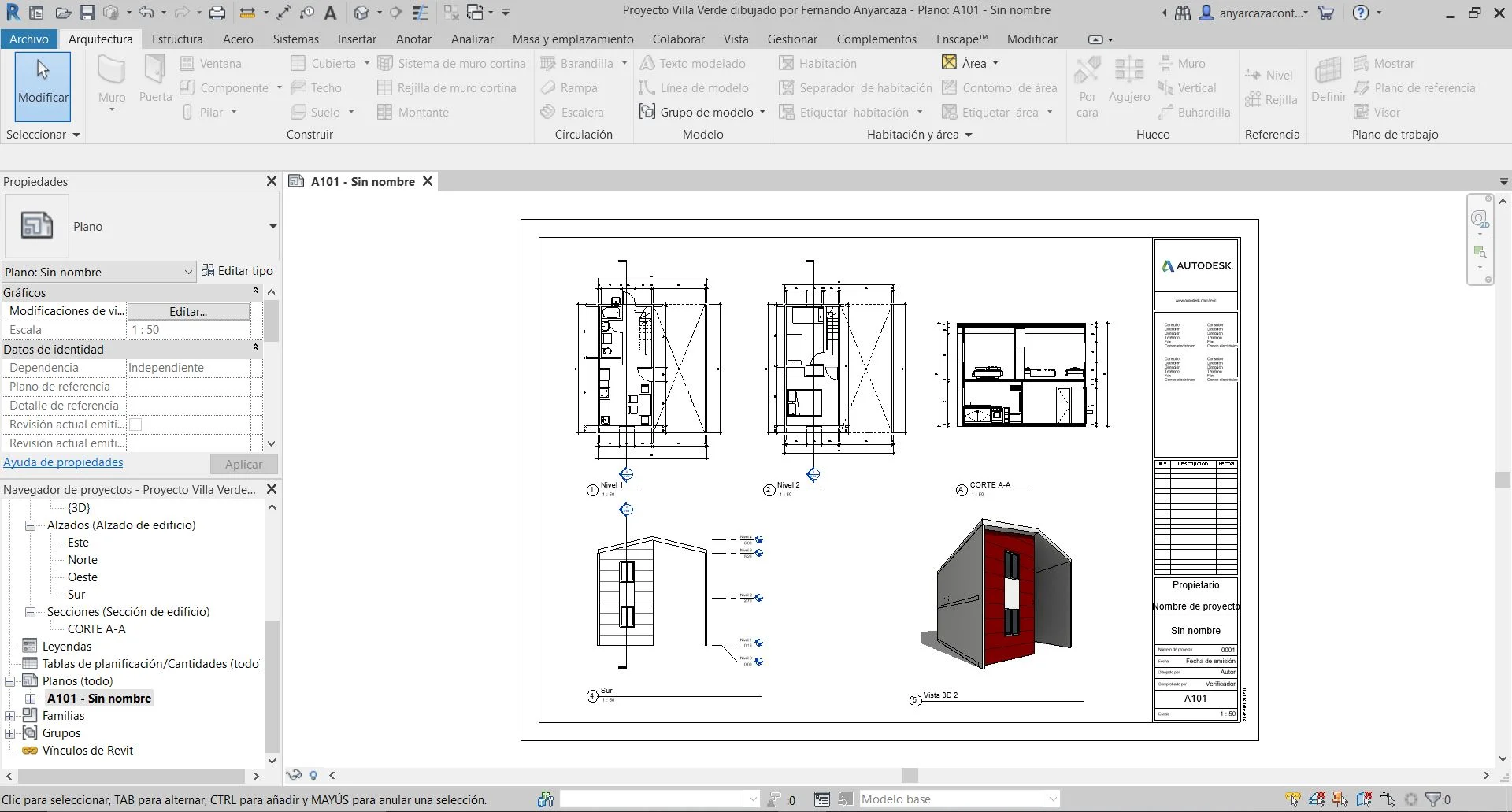Select the Modificar arrow tool
This screenshot has width=1512, height=812.
pos(43,85)
